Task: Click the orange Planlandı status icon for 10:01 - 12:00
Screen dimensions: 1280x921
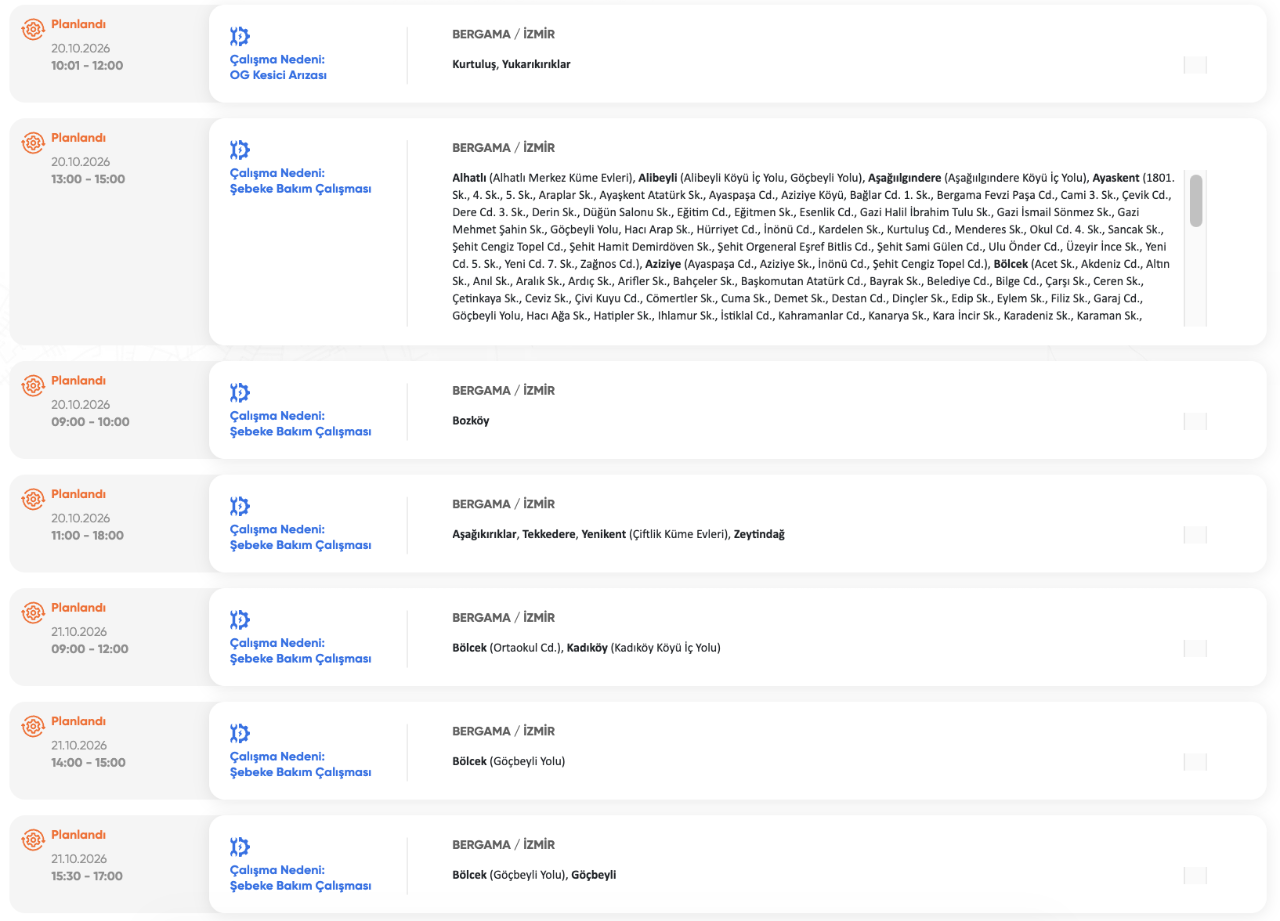Action: coord(33,29)
